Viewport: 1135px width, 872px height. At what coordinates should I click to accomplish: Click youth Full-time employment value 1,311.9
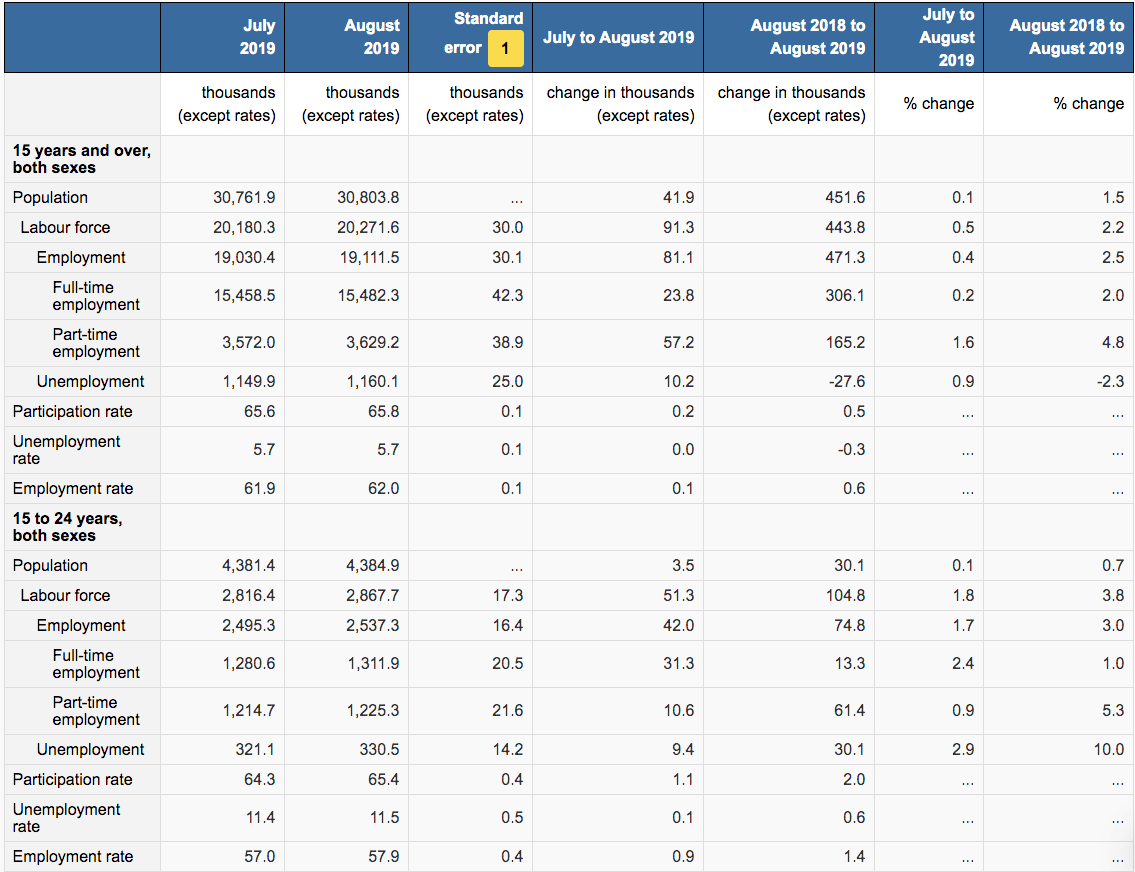(372, 664)
